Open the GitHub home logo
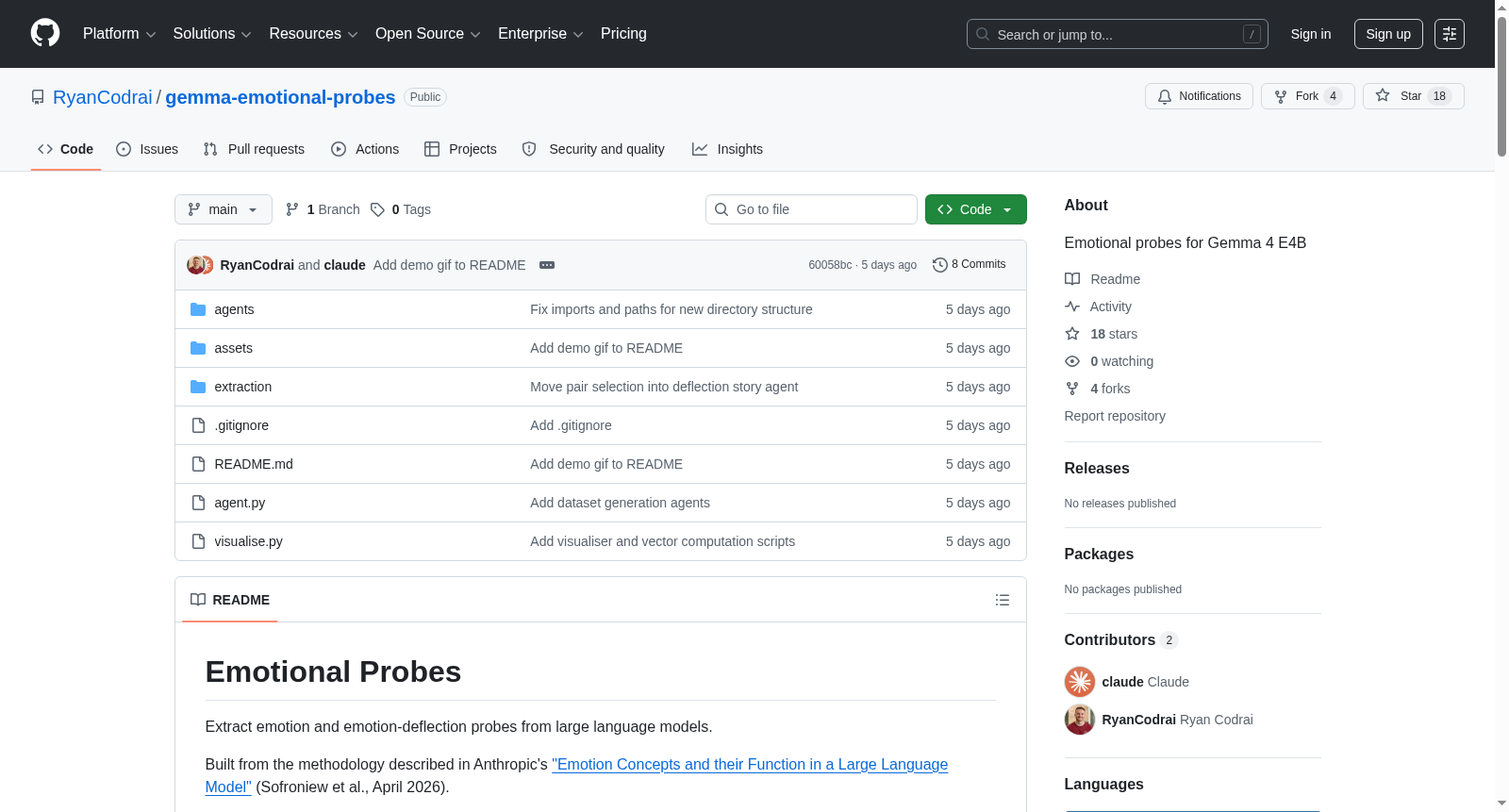Image resolution: width=1509 pixels, height=812 pixels. 45,33
